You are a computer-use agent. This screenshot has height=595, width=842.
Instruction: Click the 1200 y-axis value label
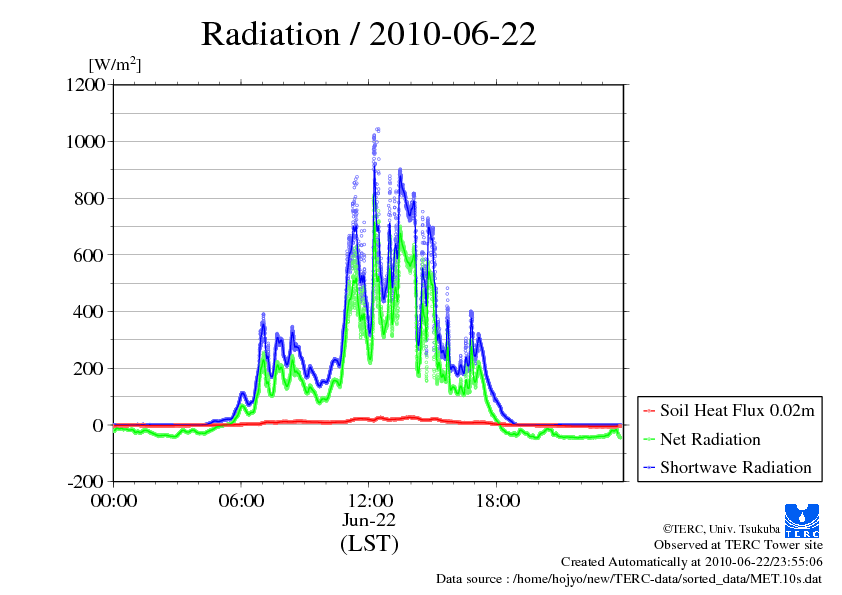[x=86, y=85]
